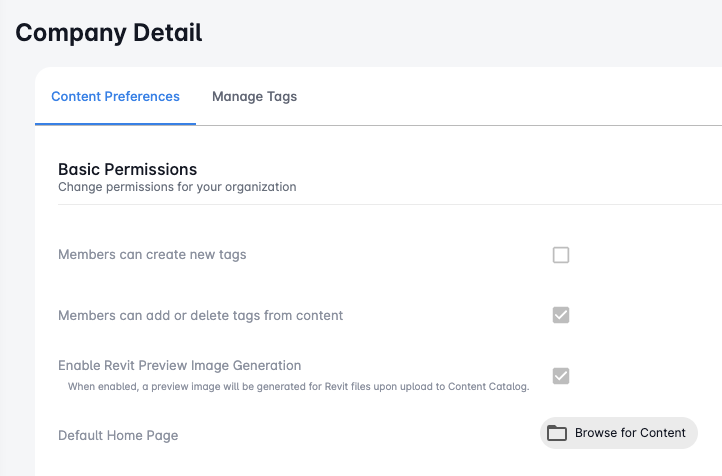
Task: Click the word 'Revit' in the helper text
Action: [336, 385]
